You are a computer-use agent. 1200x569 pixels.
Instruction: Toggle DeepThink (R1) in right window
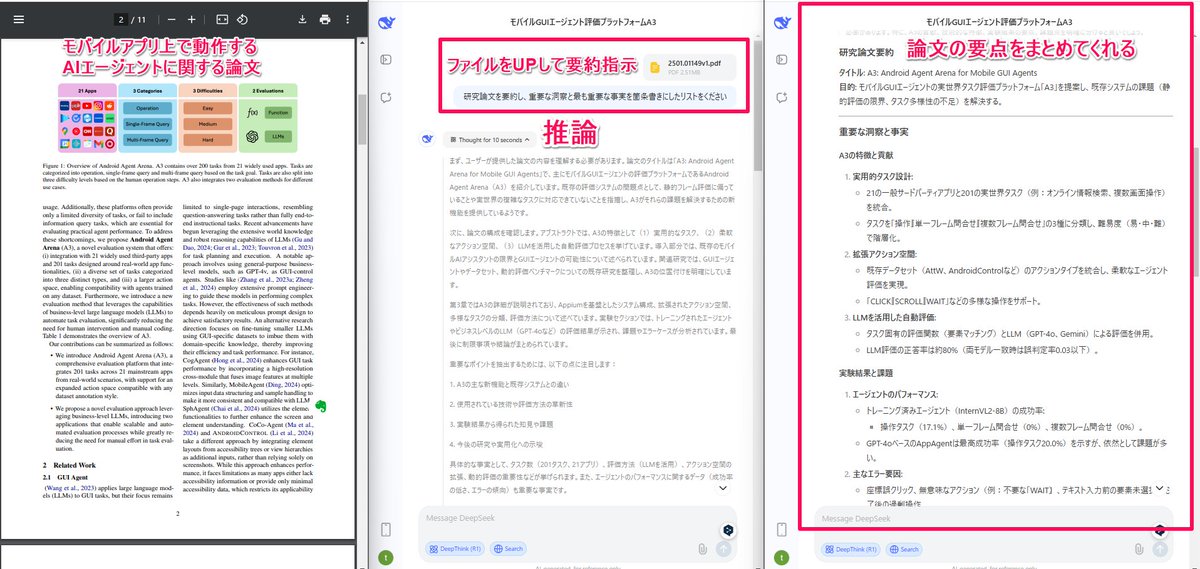tap(851, 548)
